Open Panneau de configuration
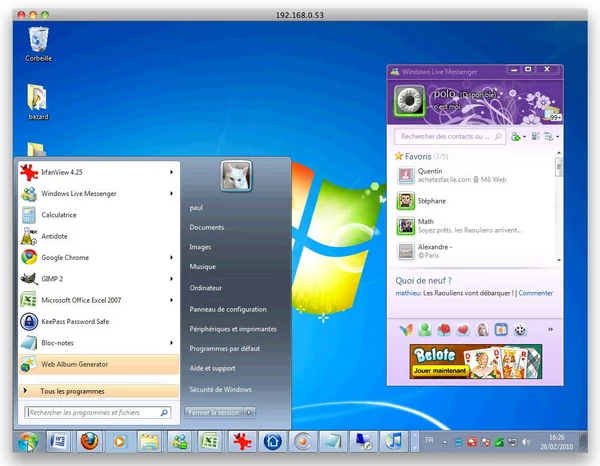600x466 pixels. pos(228,309)
